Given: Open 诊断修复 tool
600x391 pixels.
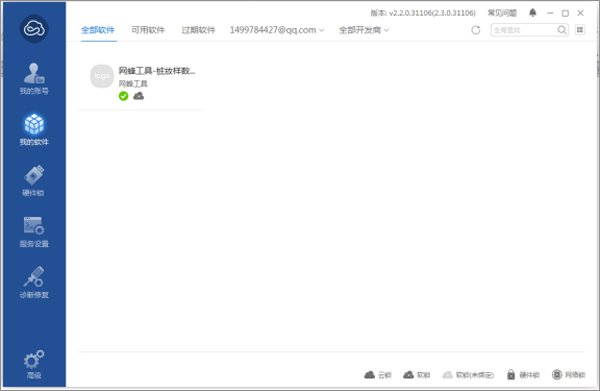Looking at the screenshot, I should point(34,282).
